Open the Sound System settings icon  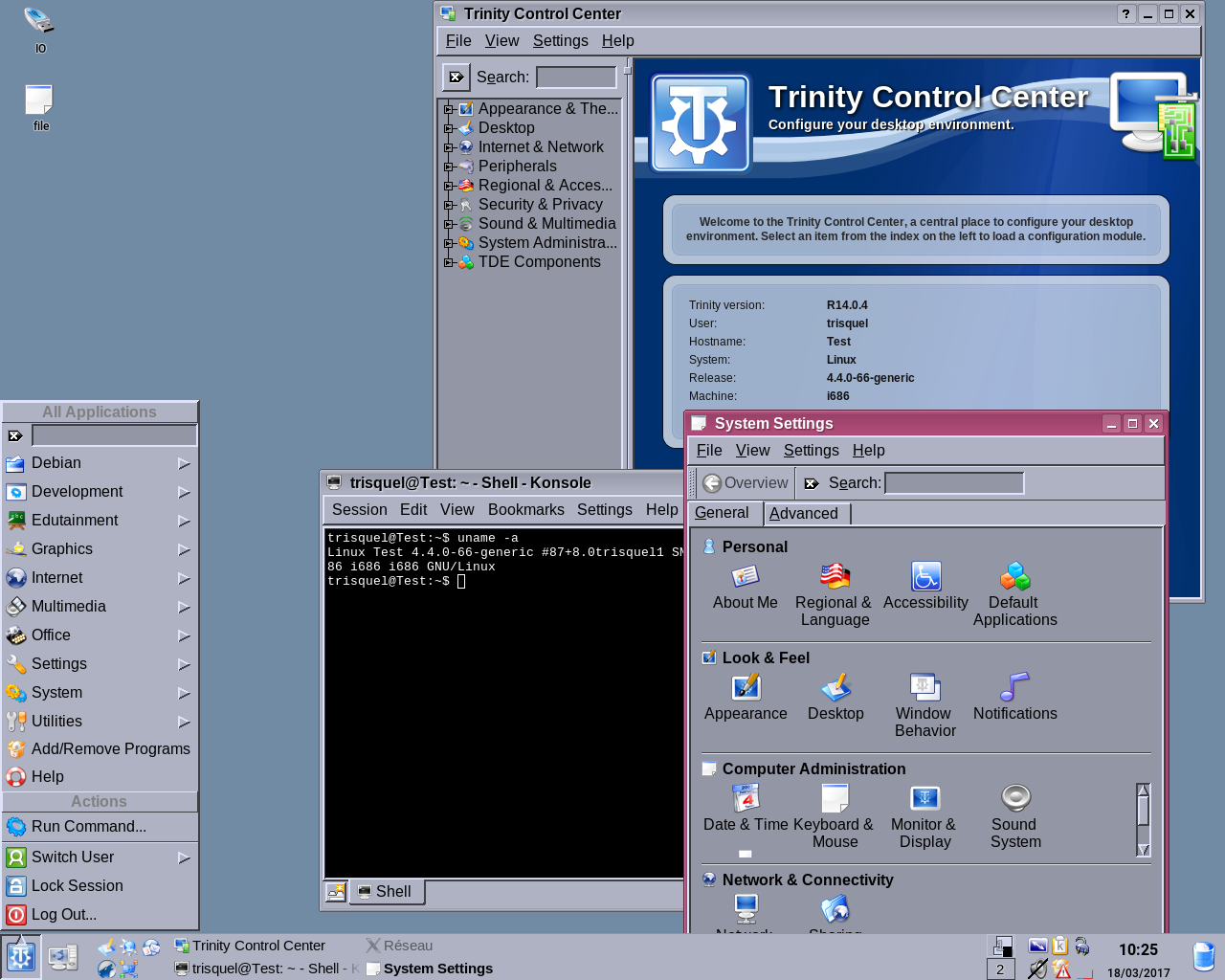pos(1015,817)
